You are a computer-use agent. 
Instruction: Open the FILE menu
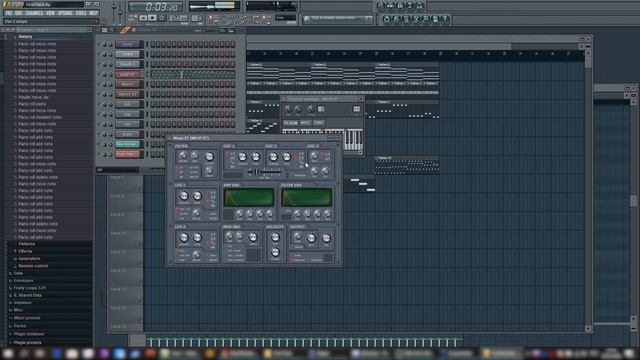point(8,13)
